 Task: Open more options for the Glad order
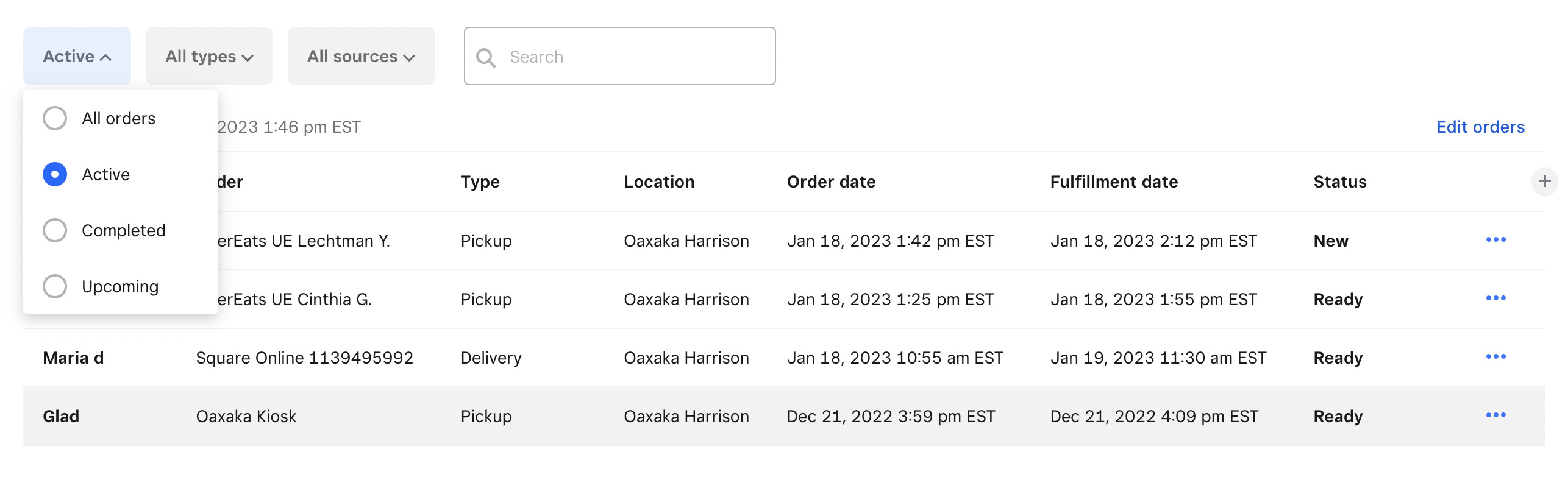coord(1495,415)
